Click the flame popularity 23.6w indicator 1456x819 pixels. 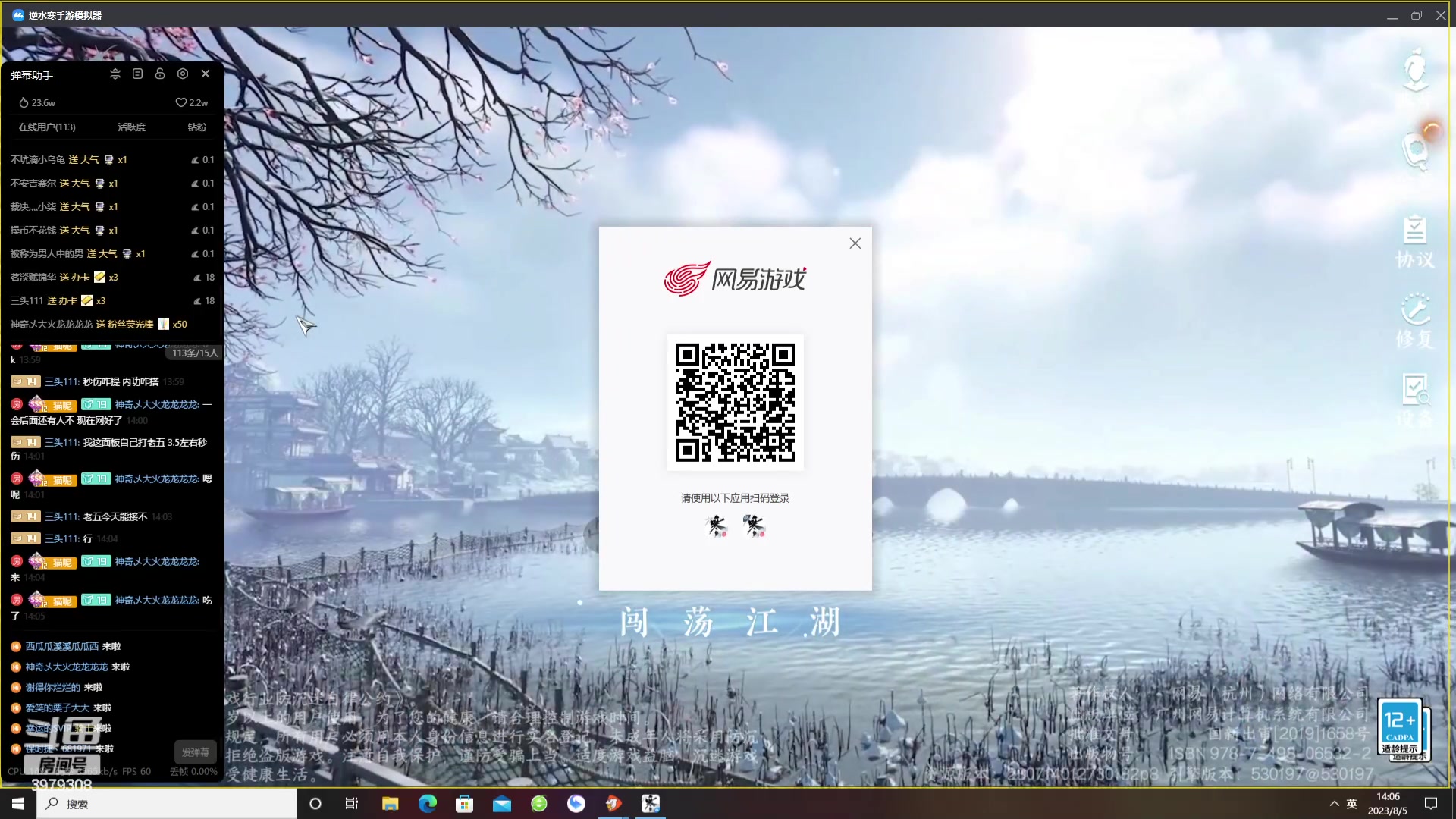(37, 102)
